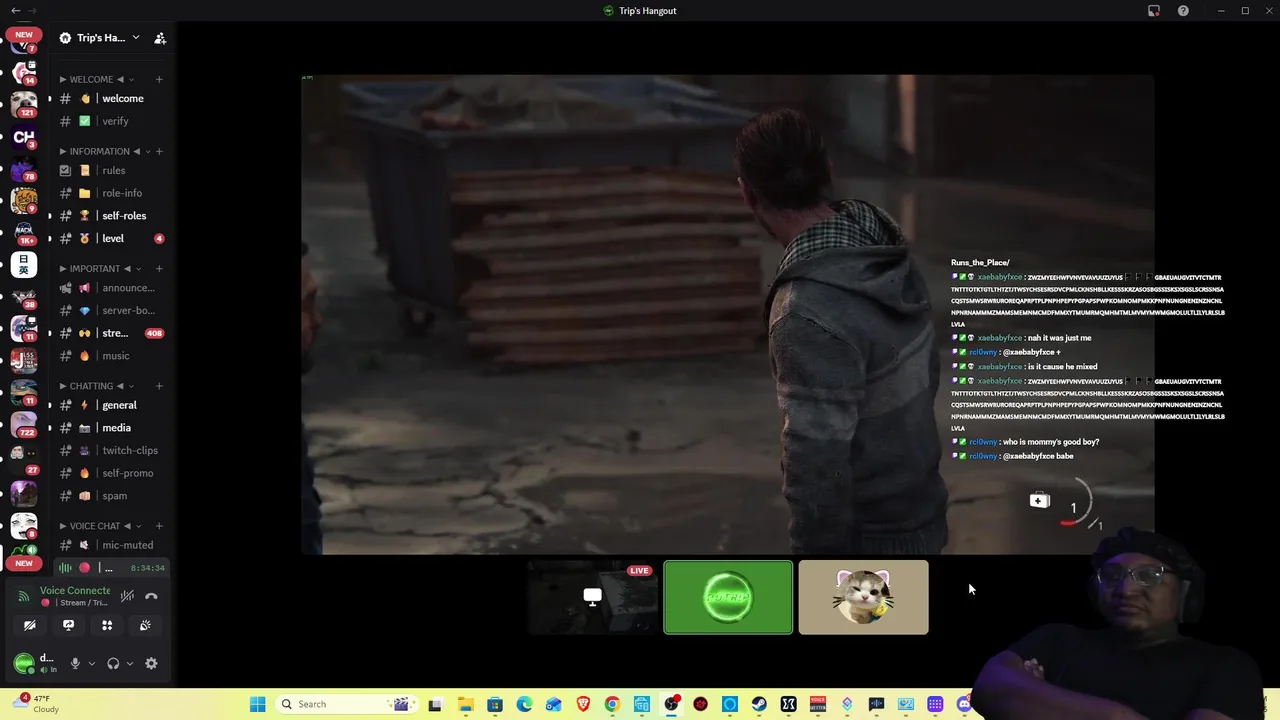Open the self-promo channel
1280x720 pixels.
pos(112,473)
